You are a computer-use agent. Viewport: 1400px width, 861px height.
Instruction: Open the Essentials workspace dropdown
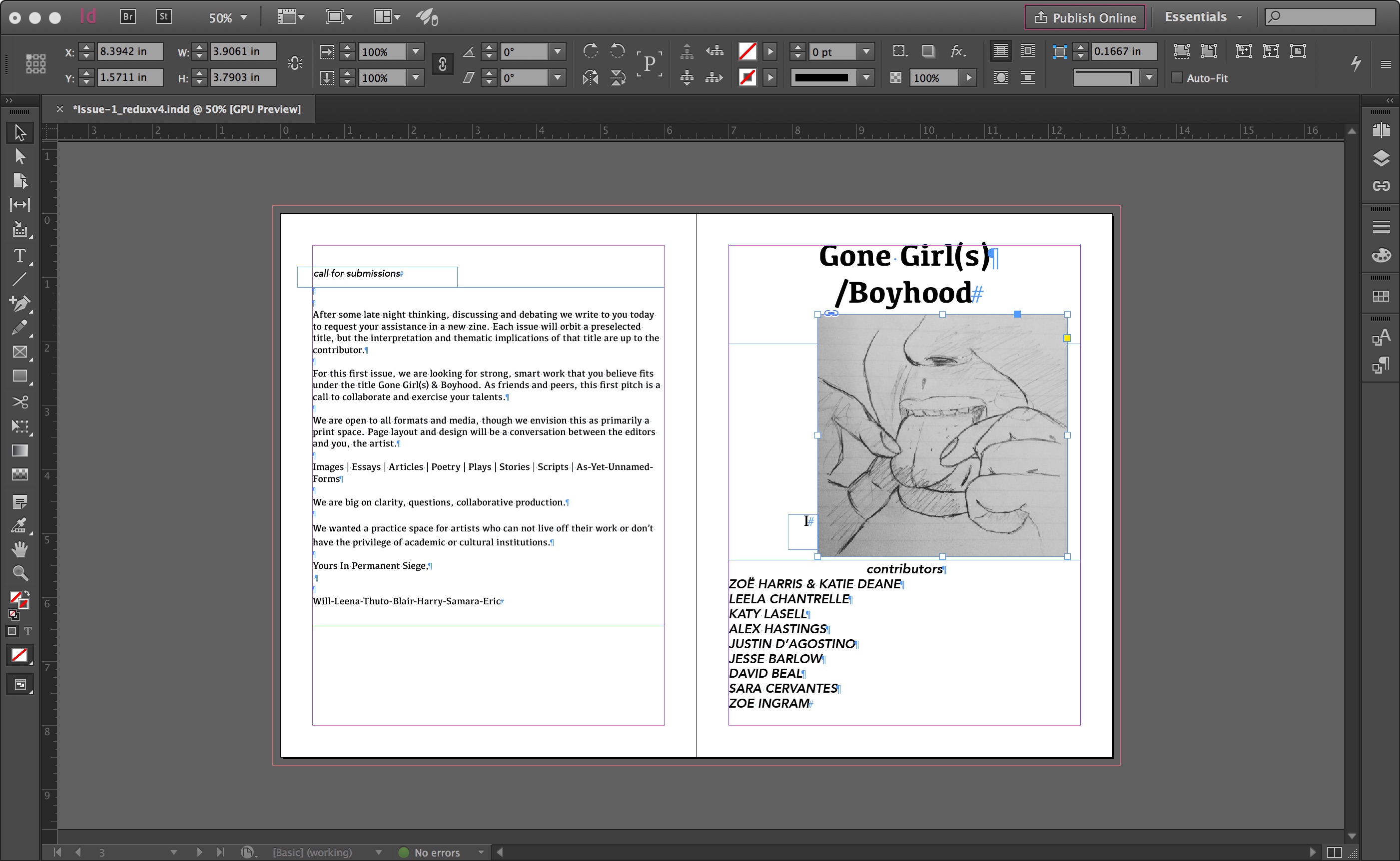(1203, 17)
